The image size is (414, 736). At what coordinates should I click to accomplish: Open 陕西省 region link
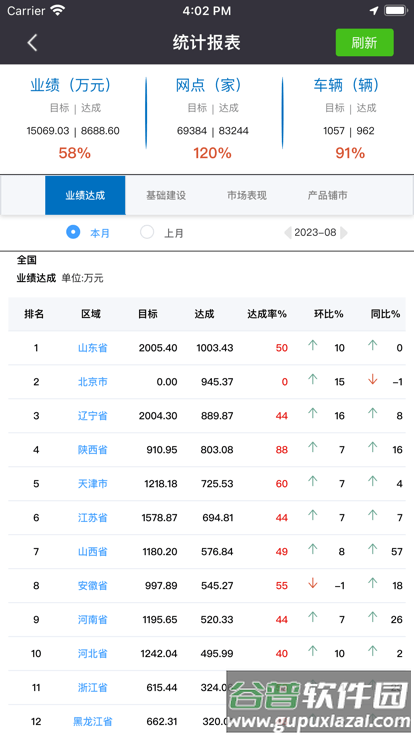pyautogui.click(x=92, y=450)
